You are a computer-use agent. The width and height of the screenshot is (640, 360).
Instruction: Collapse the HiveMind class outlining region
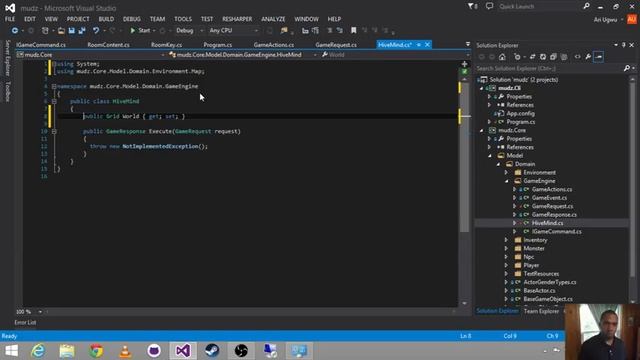[x=54, y=101]
